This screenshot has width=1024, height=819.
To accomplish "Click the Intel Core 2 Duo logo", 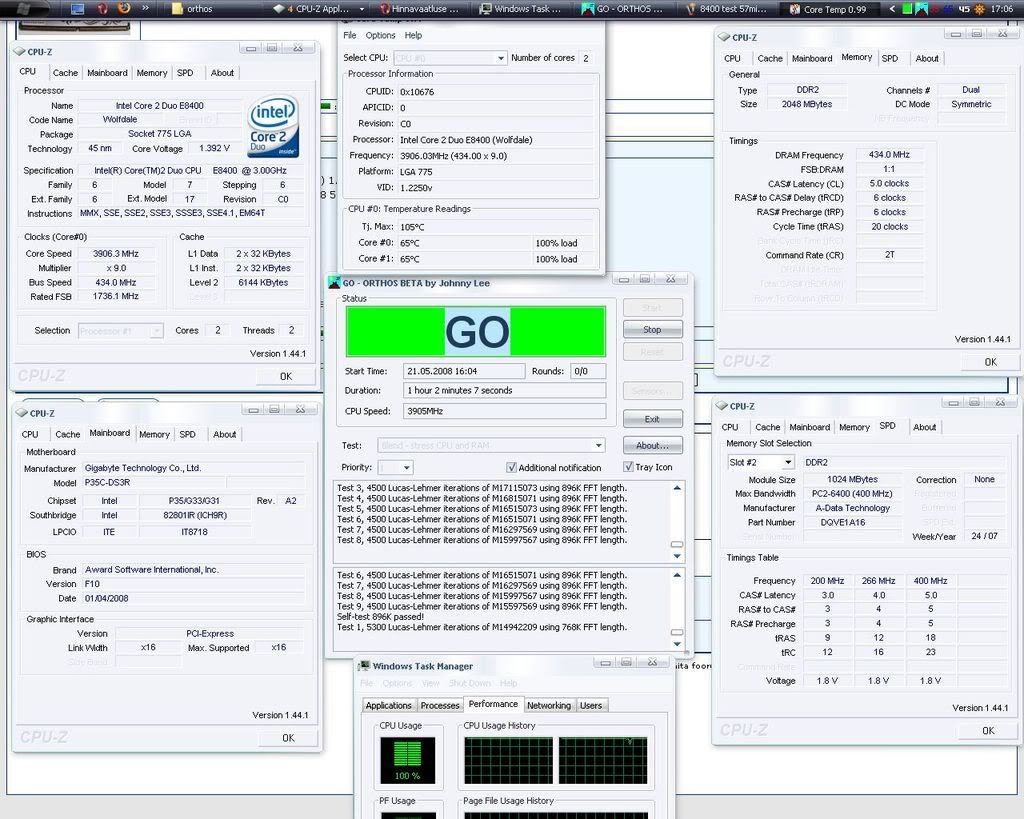I will [273, 127].
